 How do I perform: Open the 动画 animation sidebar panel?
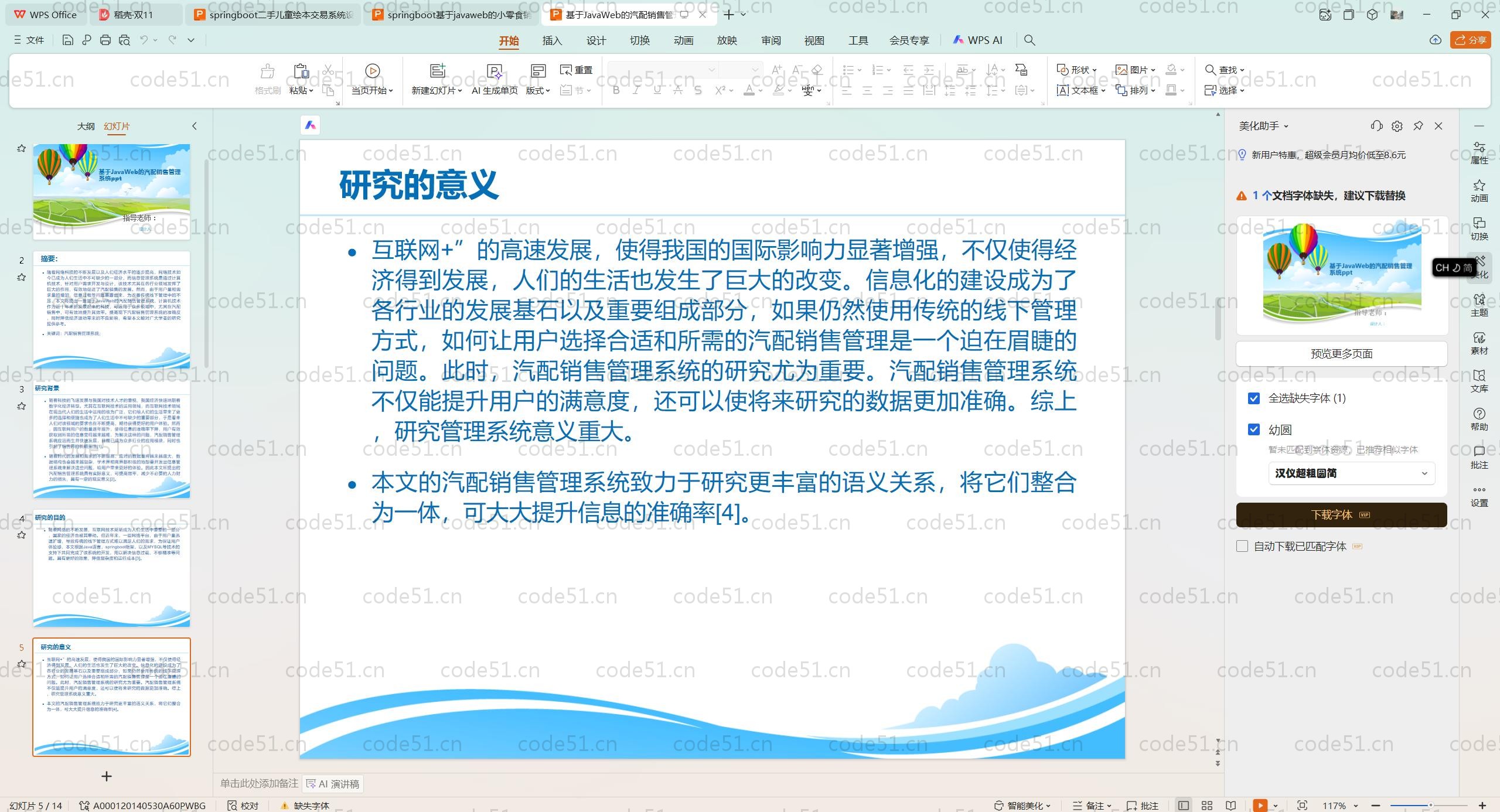pos(1479,190)
